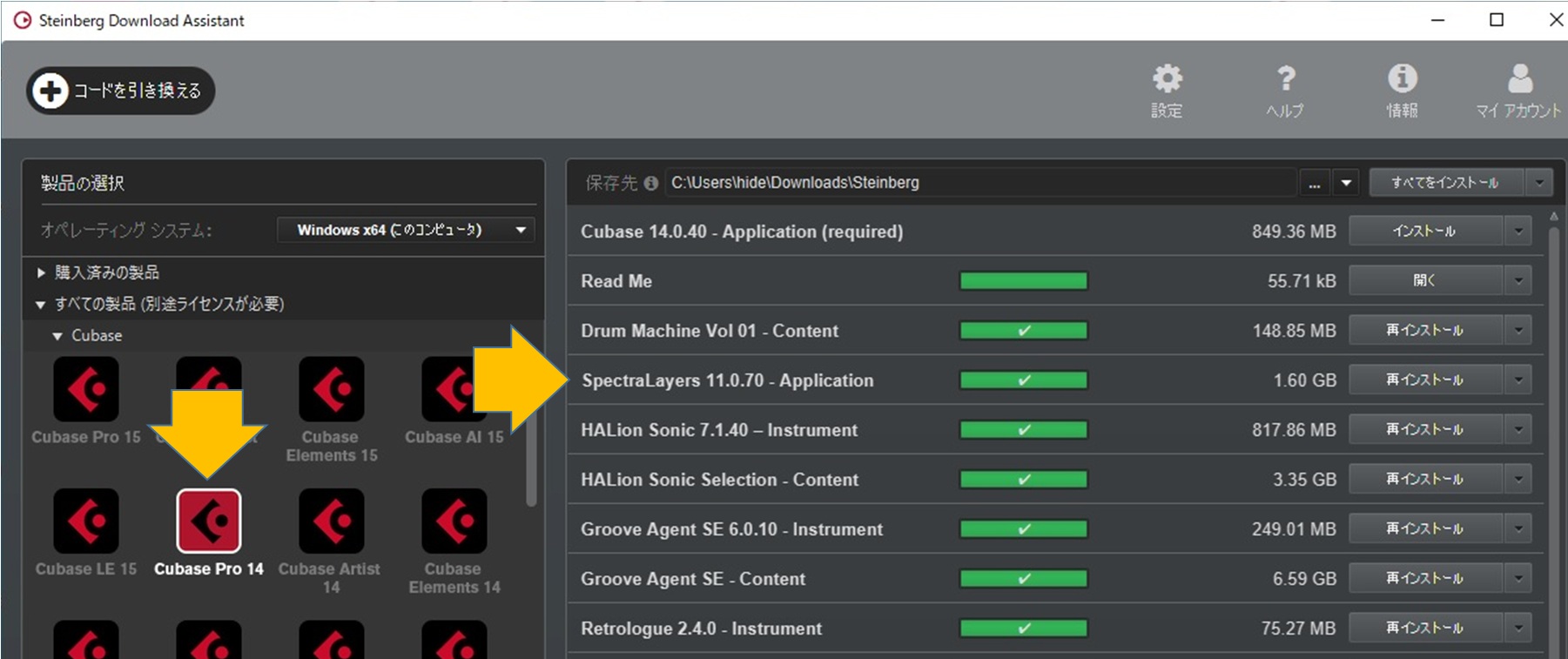Collapse the すべての製品 tree section
The height and width of the screenshot is (659, 1568).
40,305
